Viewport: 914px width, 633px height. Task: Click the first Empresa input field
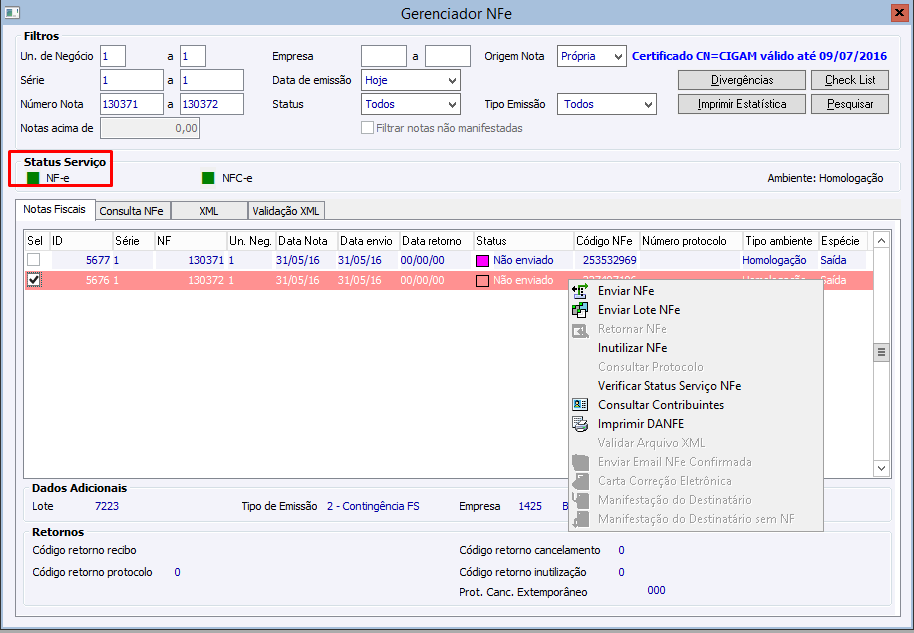tap(384, 57)
